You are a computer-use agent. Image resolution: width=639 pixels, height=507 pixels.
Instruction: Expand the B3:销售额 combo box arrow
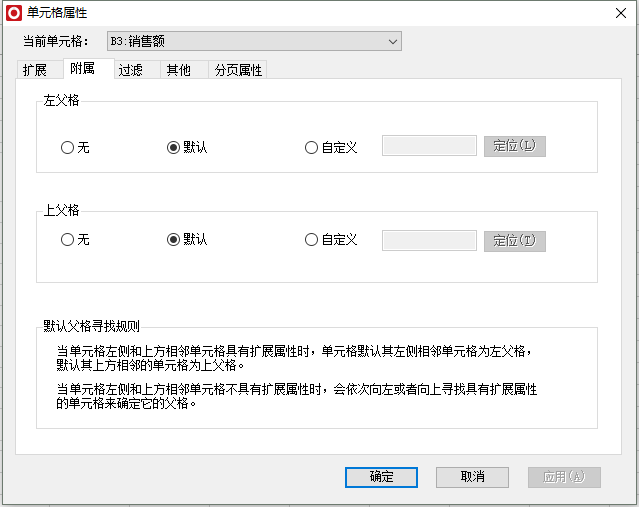point(393,41)
